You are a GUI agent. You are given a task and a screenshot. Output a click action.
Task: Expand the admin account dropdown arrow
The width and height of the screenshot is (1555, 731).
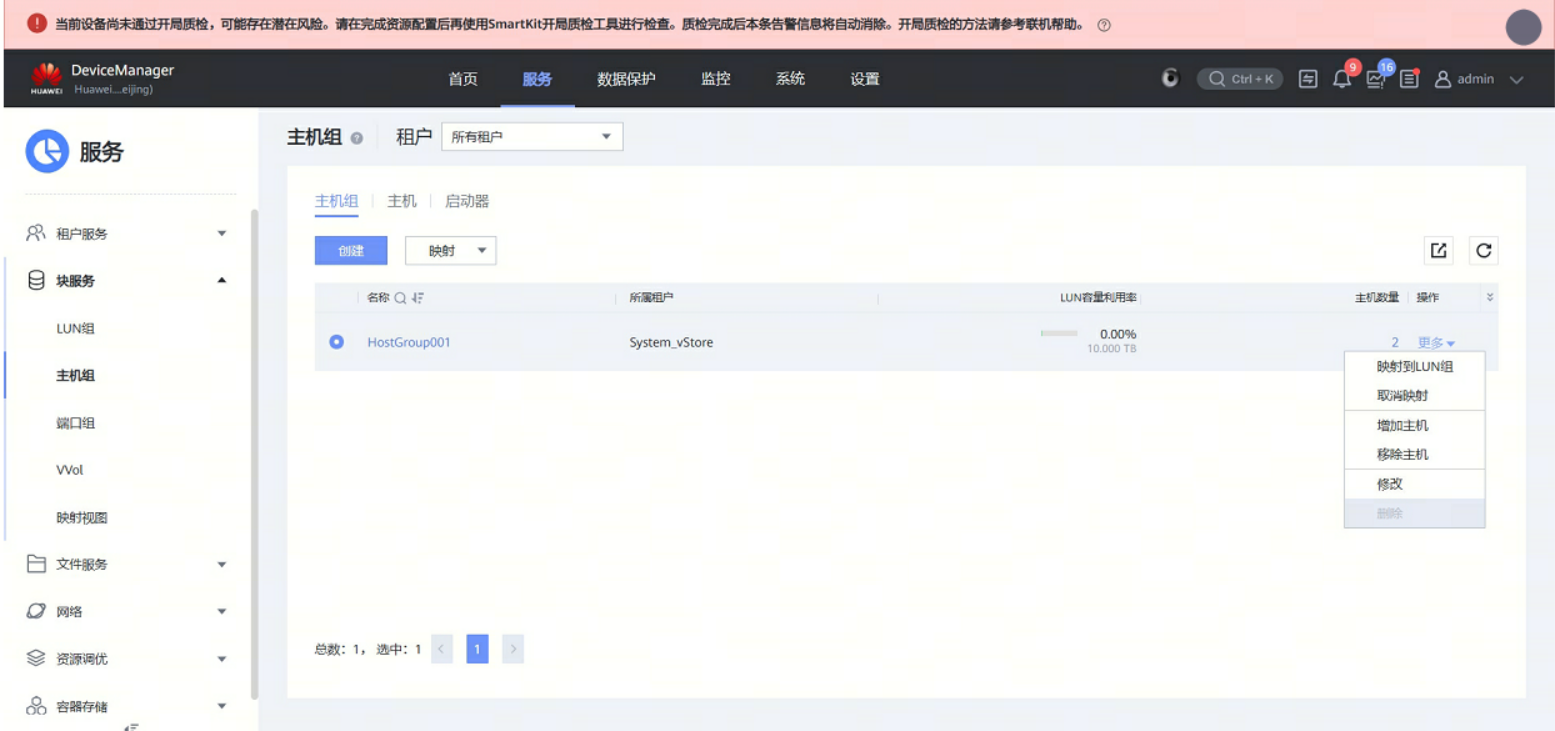[x=1516, y=79]
